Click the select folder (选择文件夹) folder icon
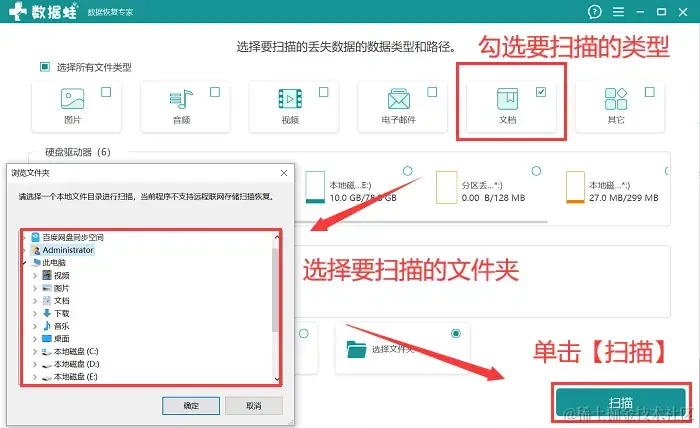The width and height of the screenshot is (700, 428). [356, 349]
